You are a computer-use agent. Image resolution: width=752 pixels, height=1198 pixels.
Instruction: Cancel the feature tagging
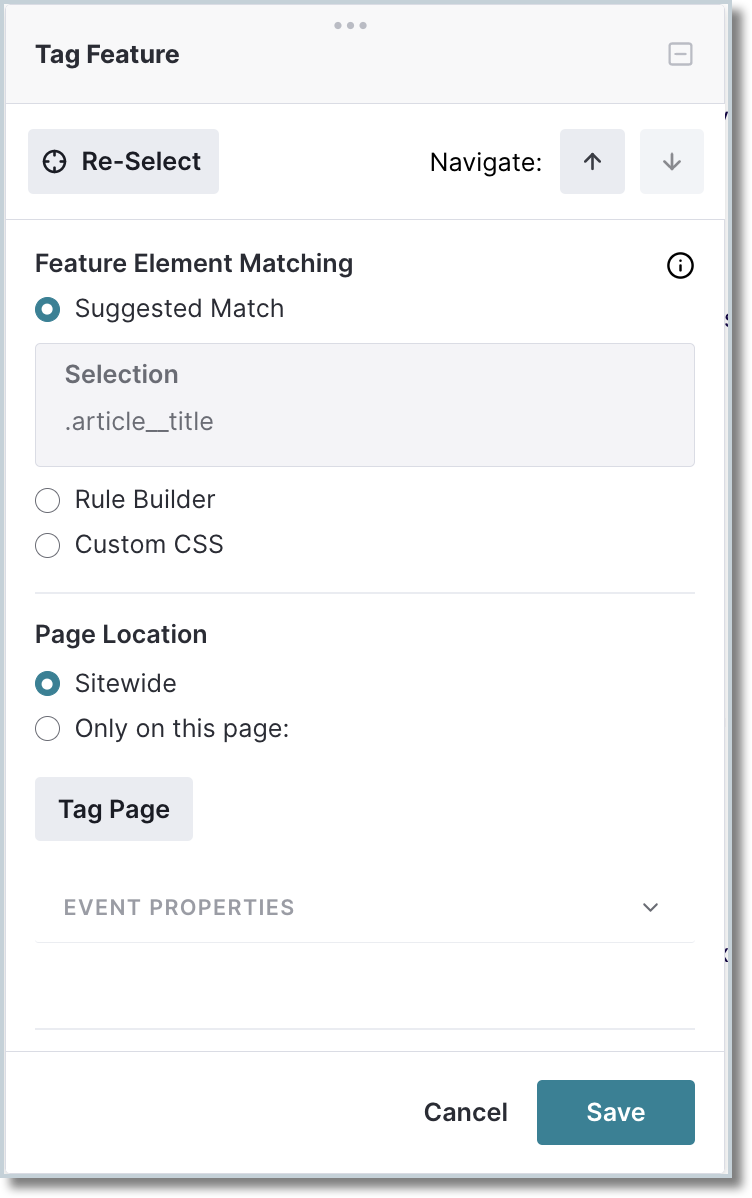465,1112
